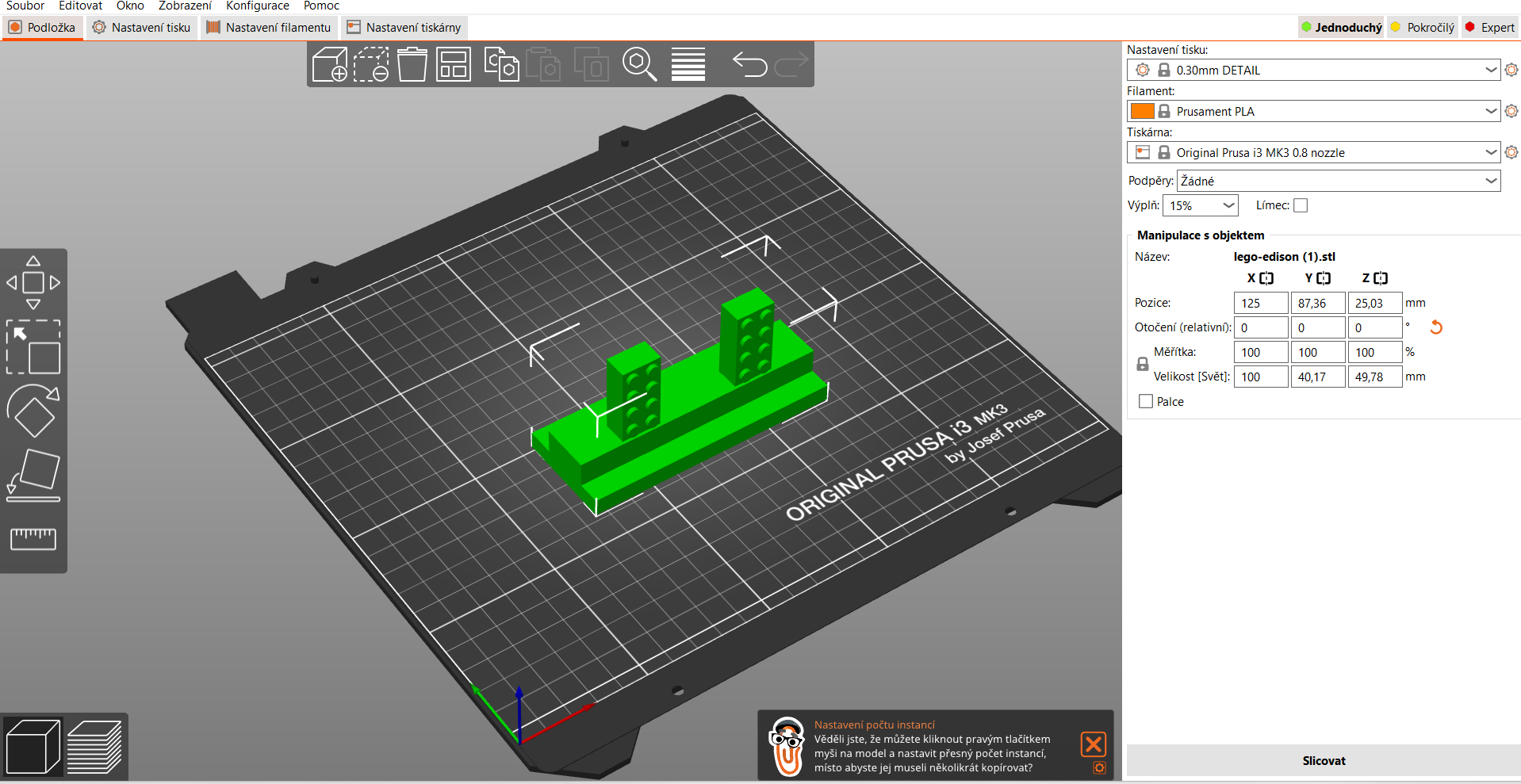The height and width of the screenshot is (784, 1521).
Task: Click the Delete selected object icon
Action: click(x=371, y=64)
